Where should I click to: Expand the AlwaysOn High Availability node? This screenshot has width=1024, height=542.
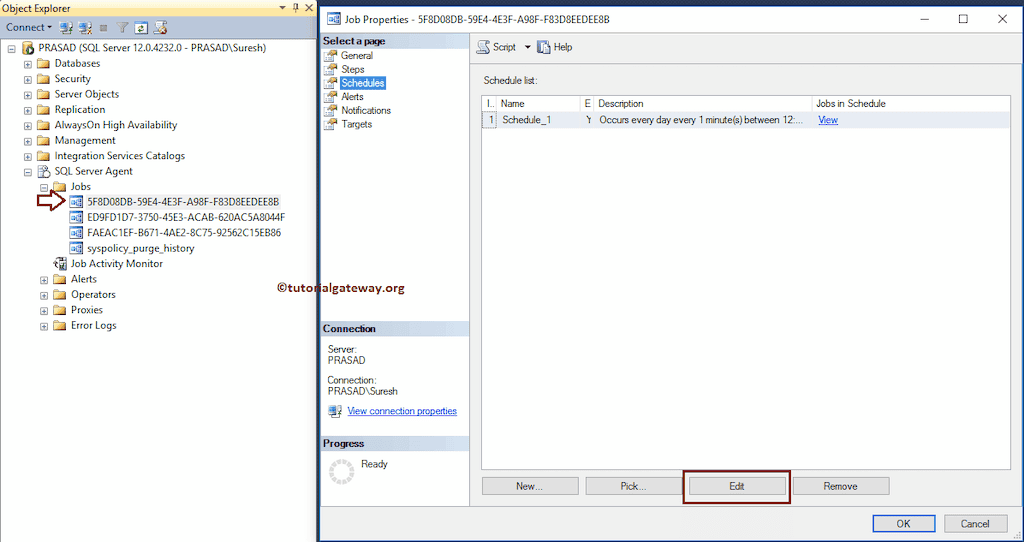pyautogui.click(x=27, y=125)
